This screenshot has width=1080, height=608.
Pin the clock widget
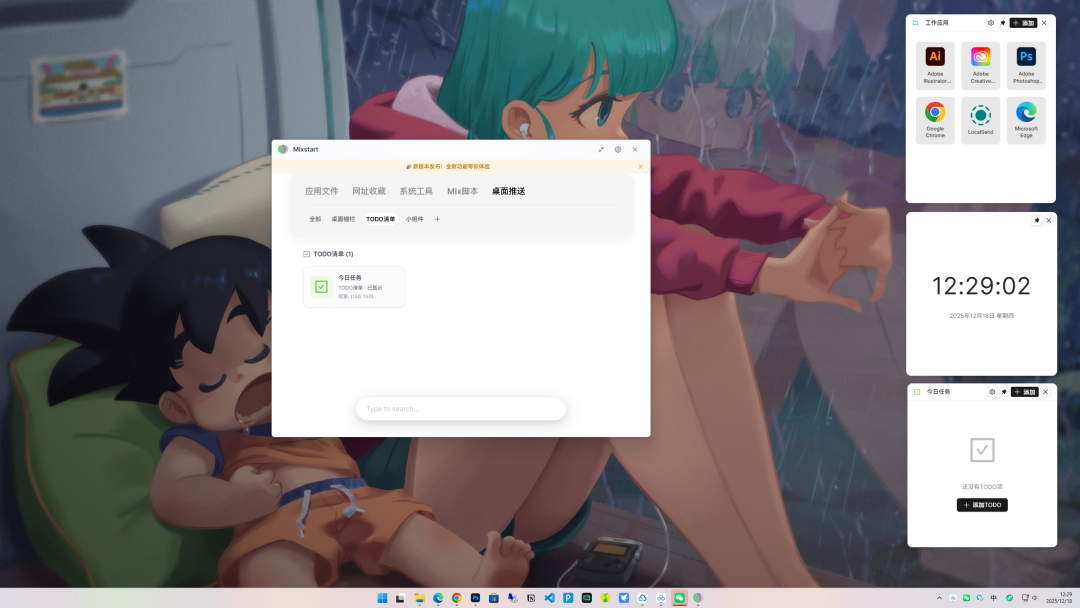click(x=1035, y=220)
